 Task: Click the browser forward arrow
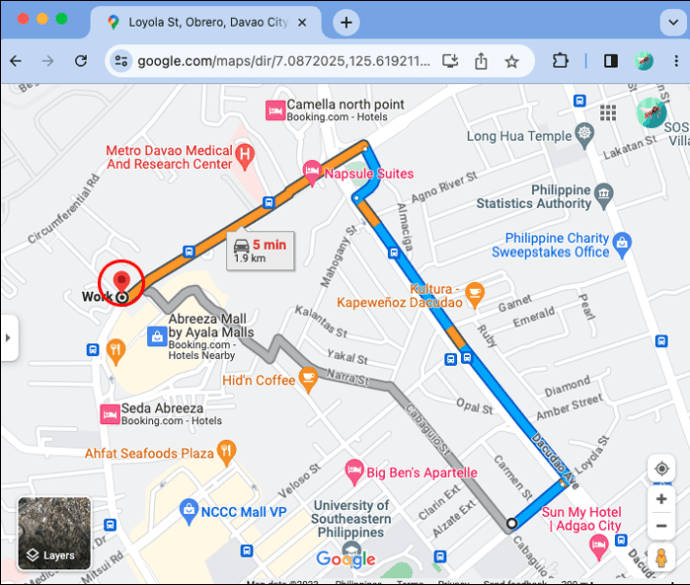point(48,61)
